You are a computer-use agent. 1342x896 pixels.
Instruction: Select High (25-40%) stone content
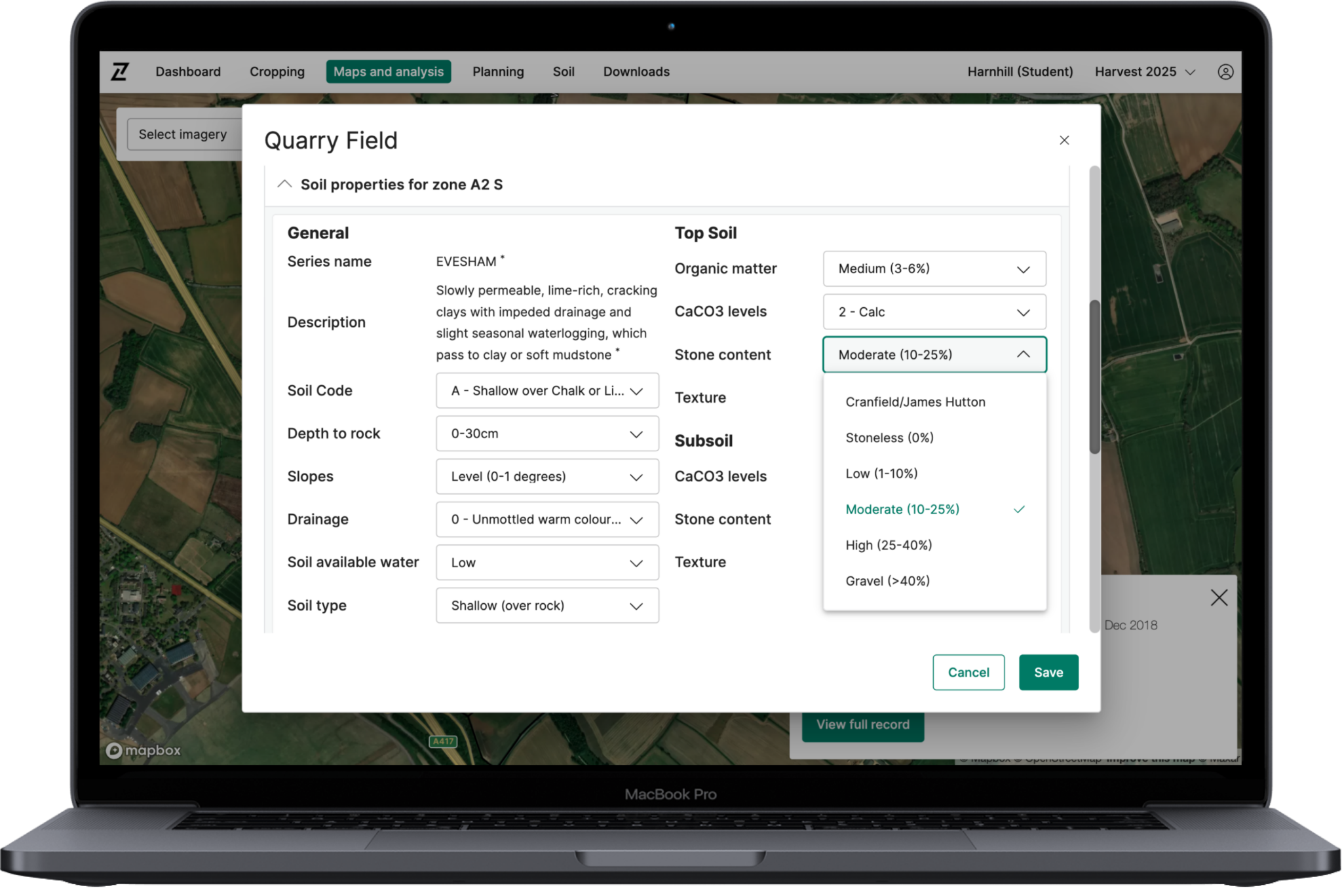(x=888, y=545)
